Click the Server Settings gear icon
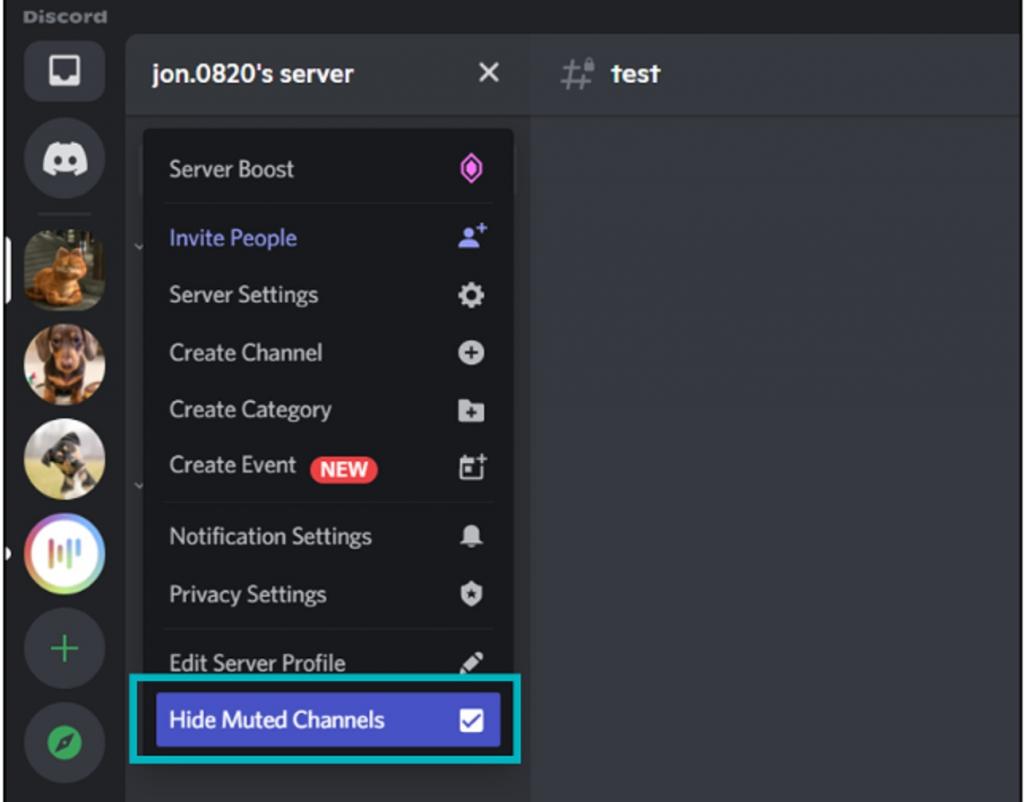 point(471,295)
